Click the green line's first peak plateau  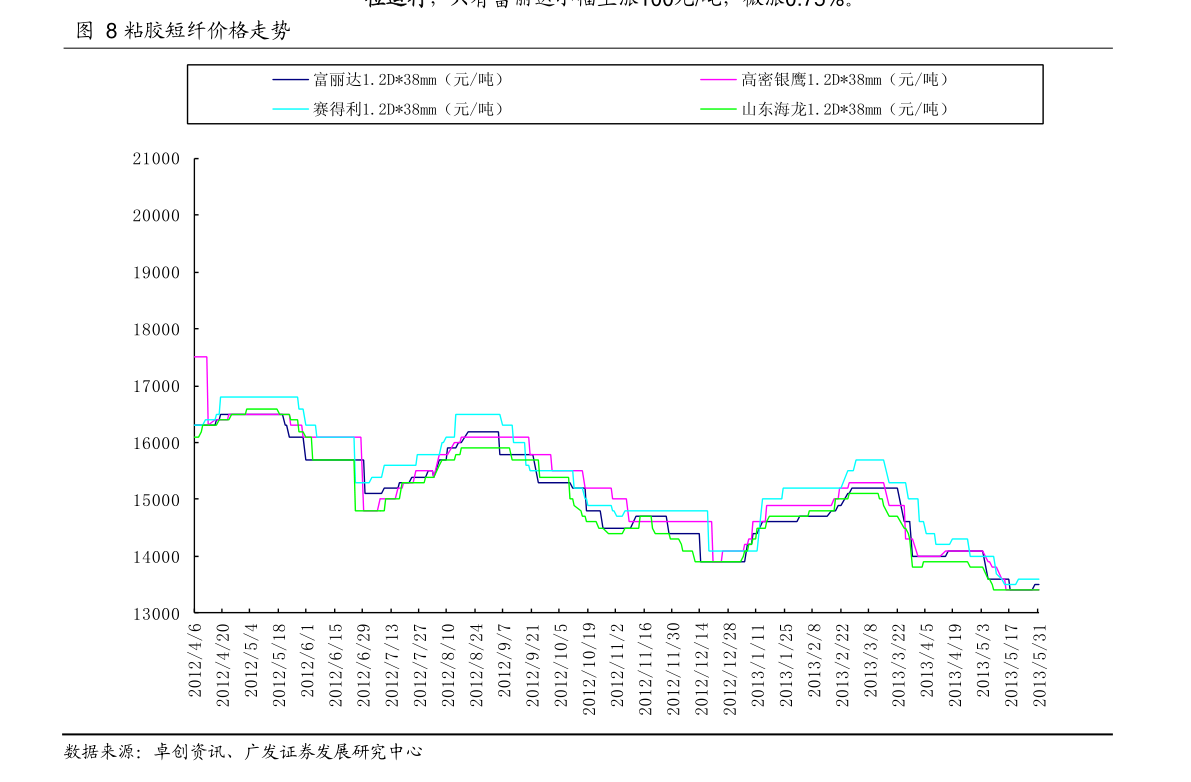point(261,409)
